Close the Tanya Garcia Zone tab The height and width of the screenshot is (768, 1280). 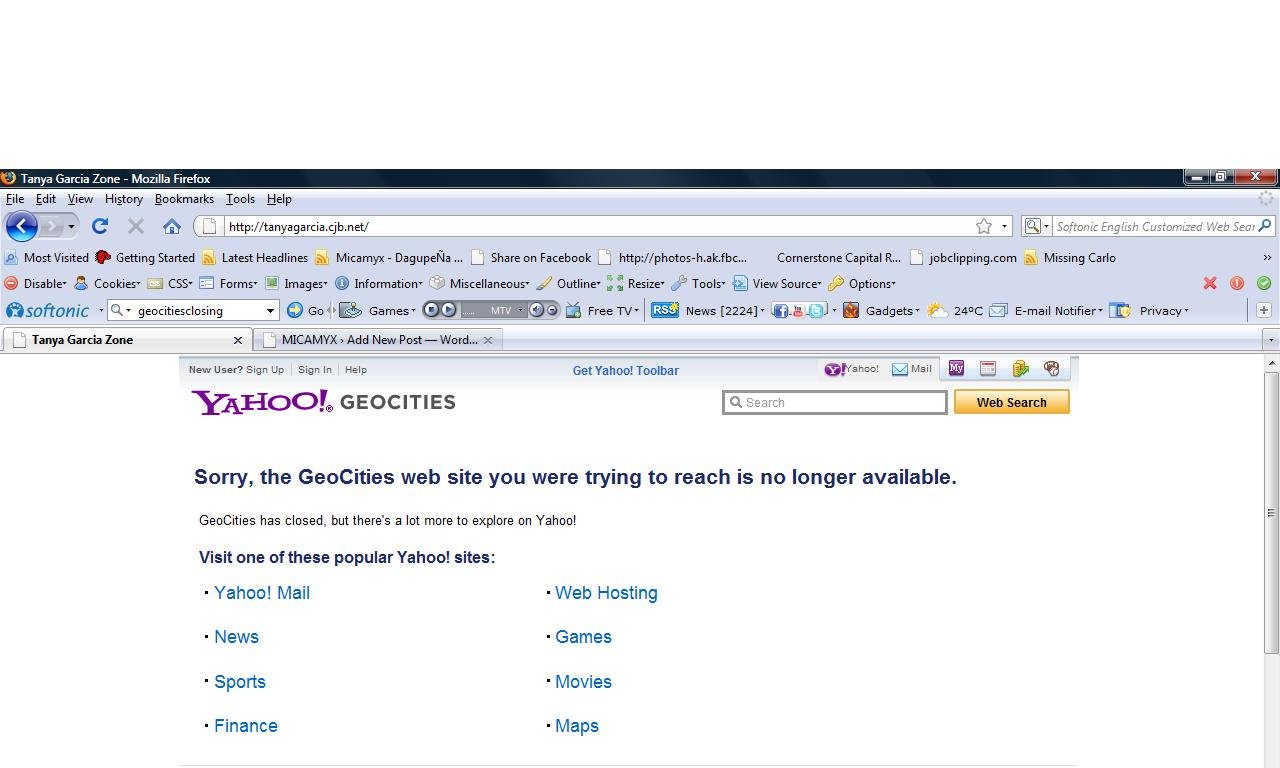pos(238,340)
